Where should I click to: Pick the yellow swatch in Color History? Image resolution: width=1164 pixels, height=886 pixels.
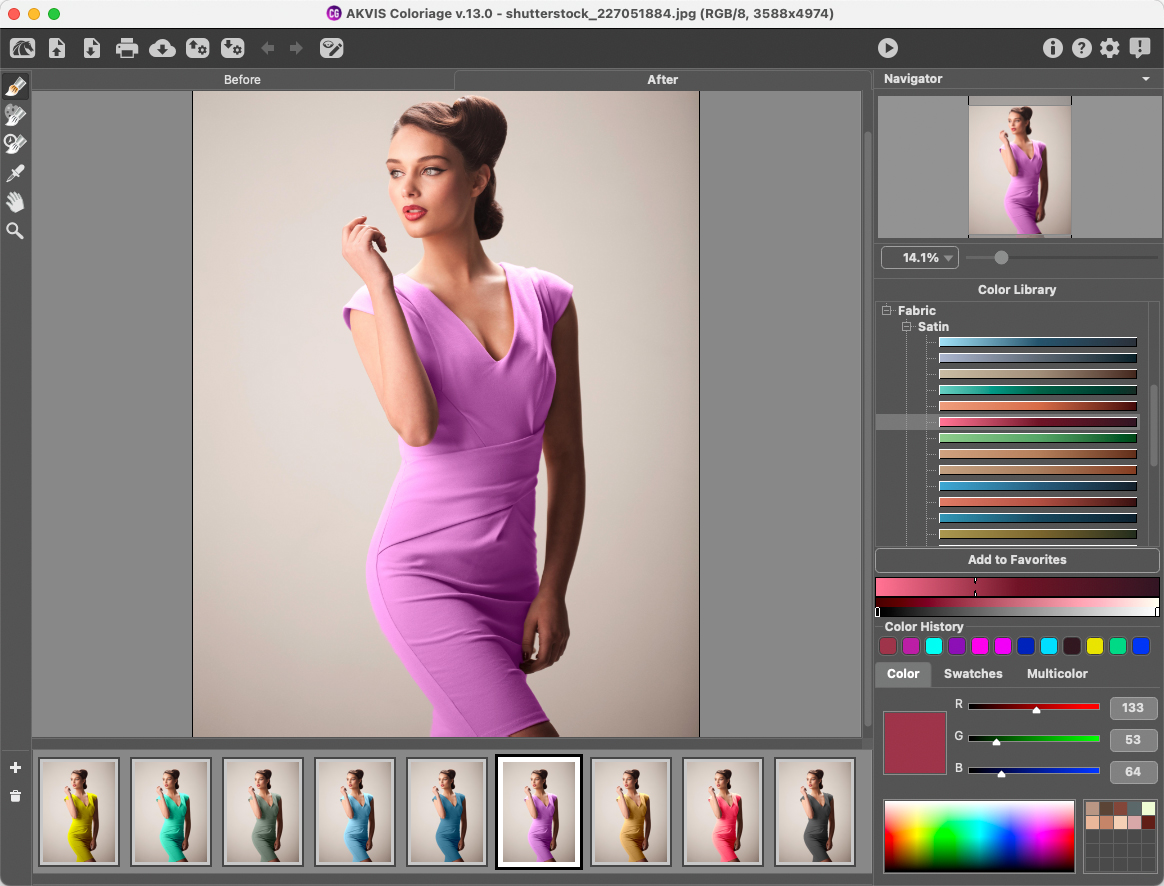point(1095,646)
